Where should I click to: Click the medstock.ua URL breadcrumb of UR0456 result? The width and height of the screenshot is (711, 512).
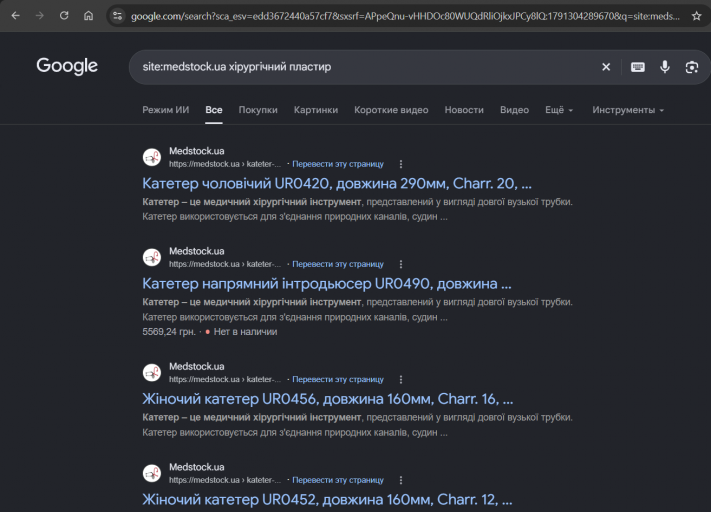coord(225,380)
